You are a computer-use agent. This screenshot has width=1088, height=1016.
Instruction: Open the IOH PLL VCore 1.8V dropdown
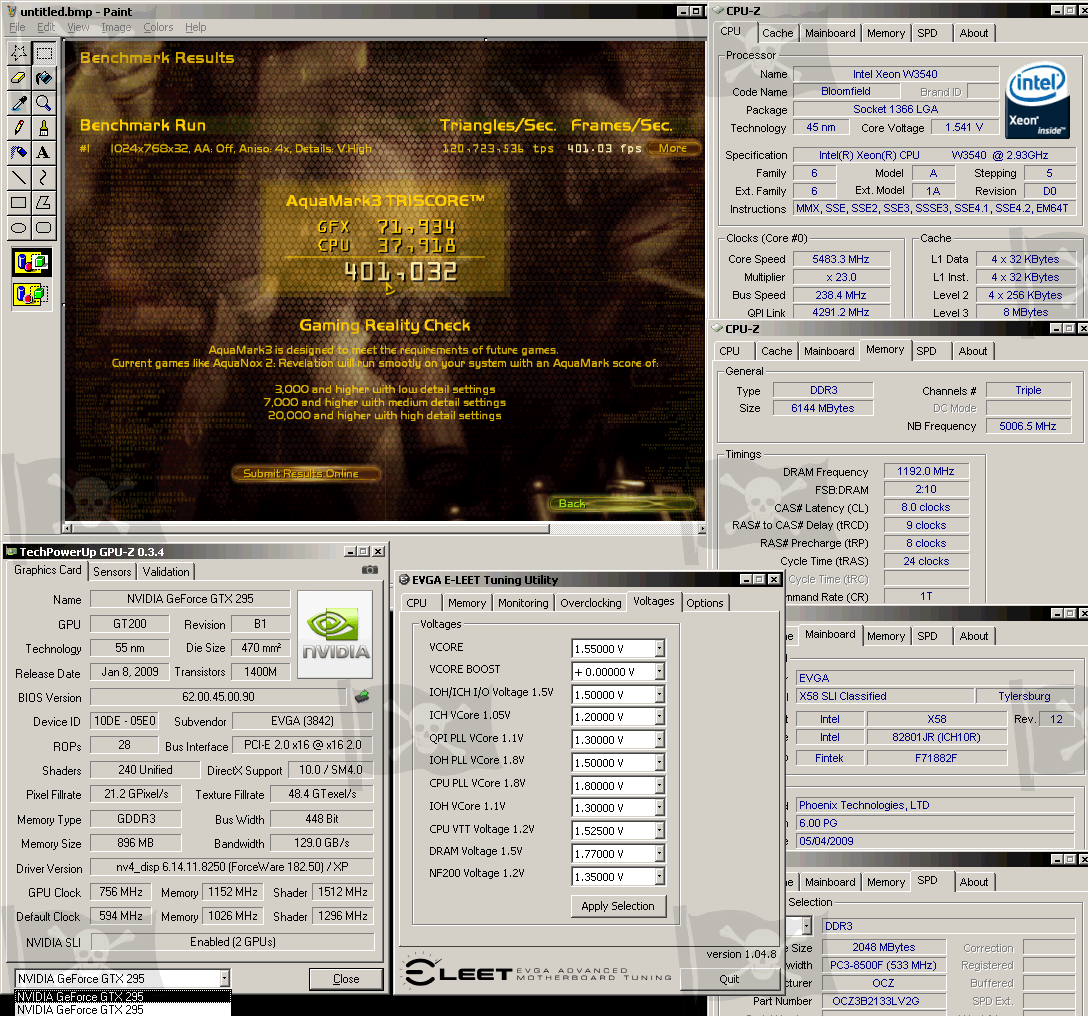tap(659, 763)
